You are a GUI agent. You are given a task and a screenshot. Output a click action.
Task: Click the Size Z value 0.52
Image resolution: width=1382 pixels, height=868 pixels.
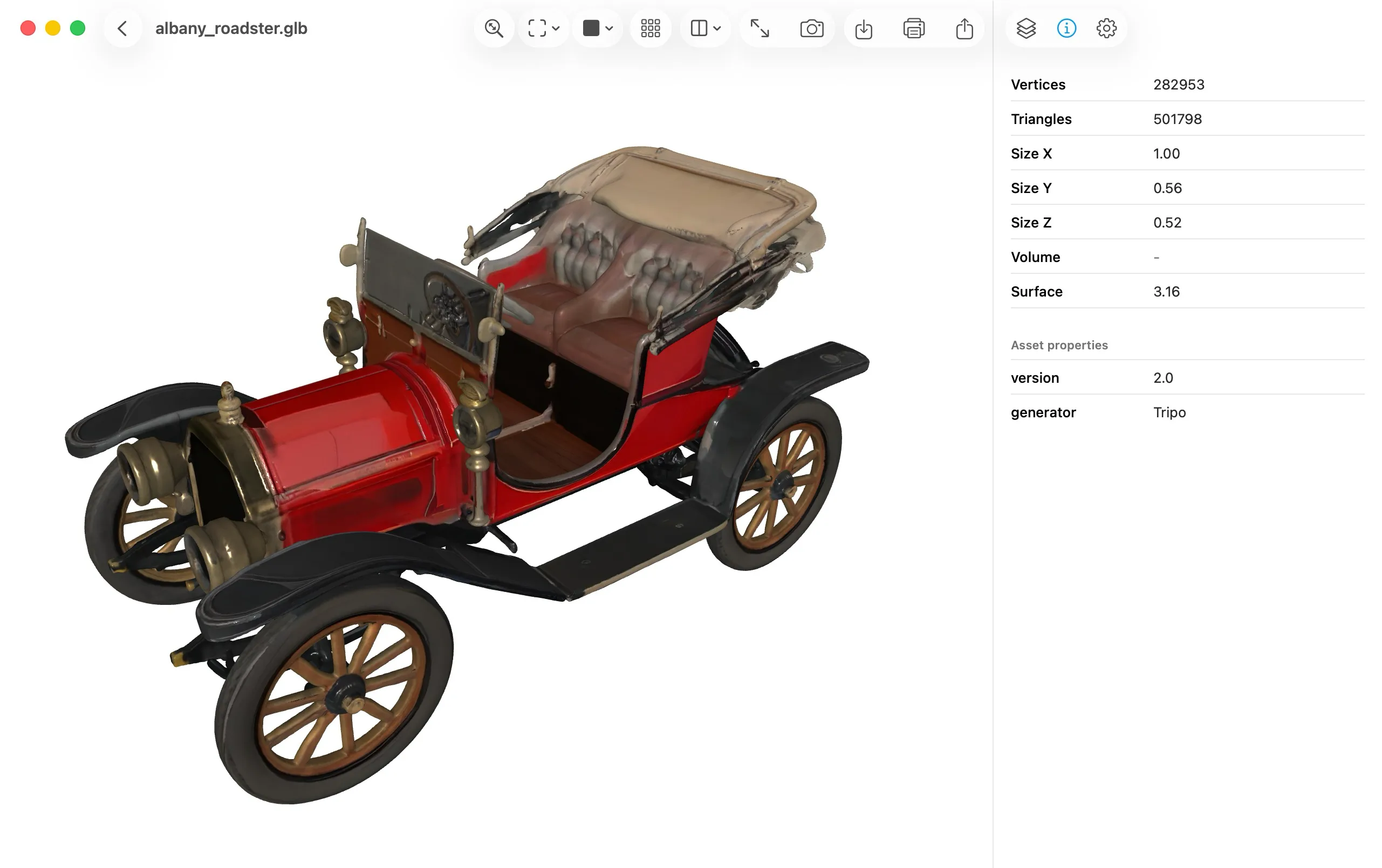pyautogui.click(x=1167, y=222)
